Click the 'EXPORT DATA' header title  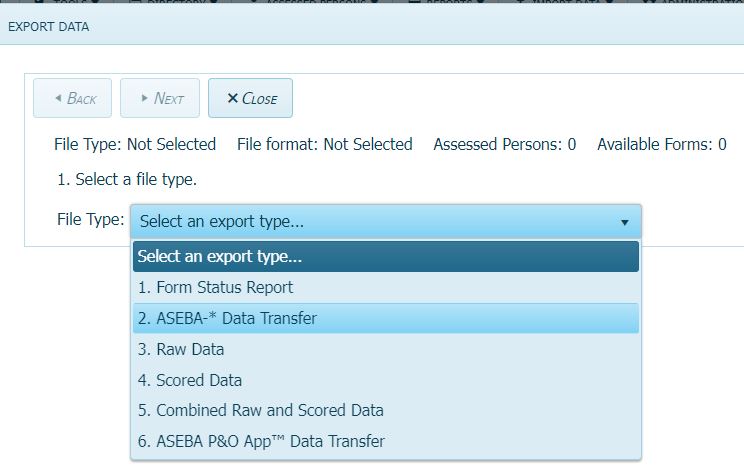coord(48,27)
